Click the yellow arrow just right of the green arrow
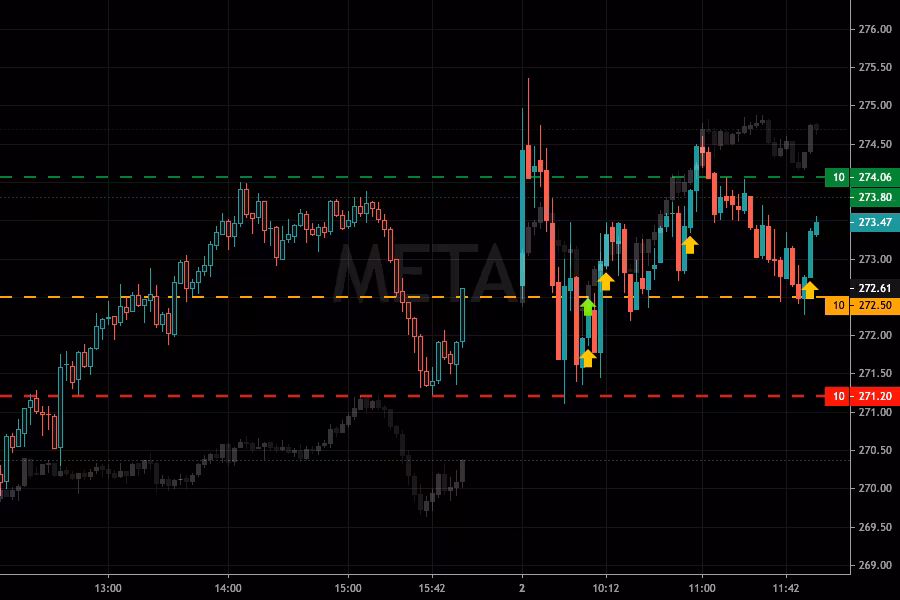Image resolution: width=900 pixels, height=600 pixels. pos(606,281)
